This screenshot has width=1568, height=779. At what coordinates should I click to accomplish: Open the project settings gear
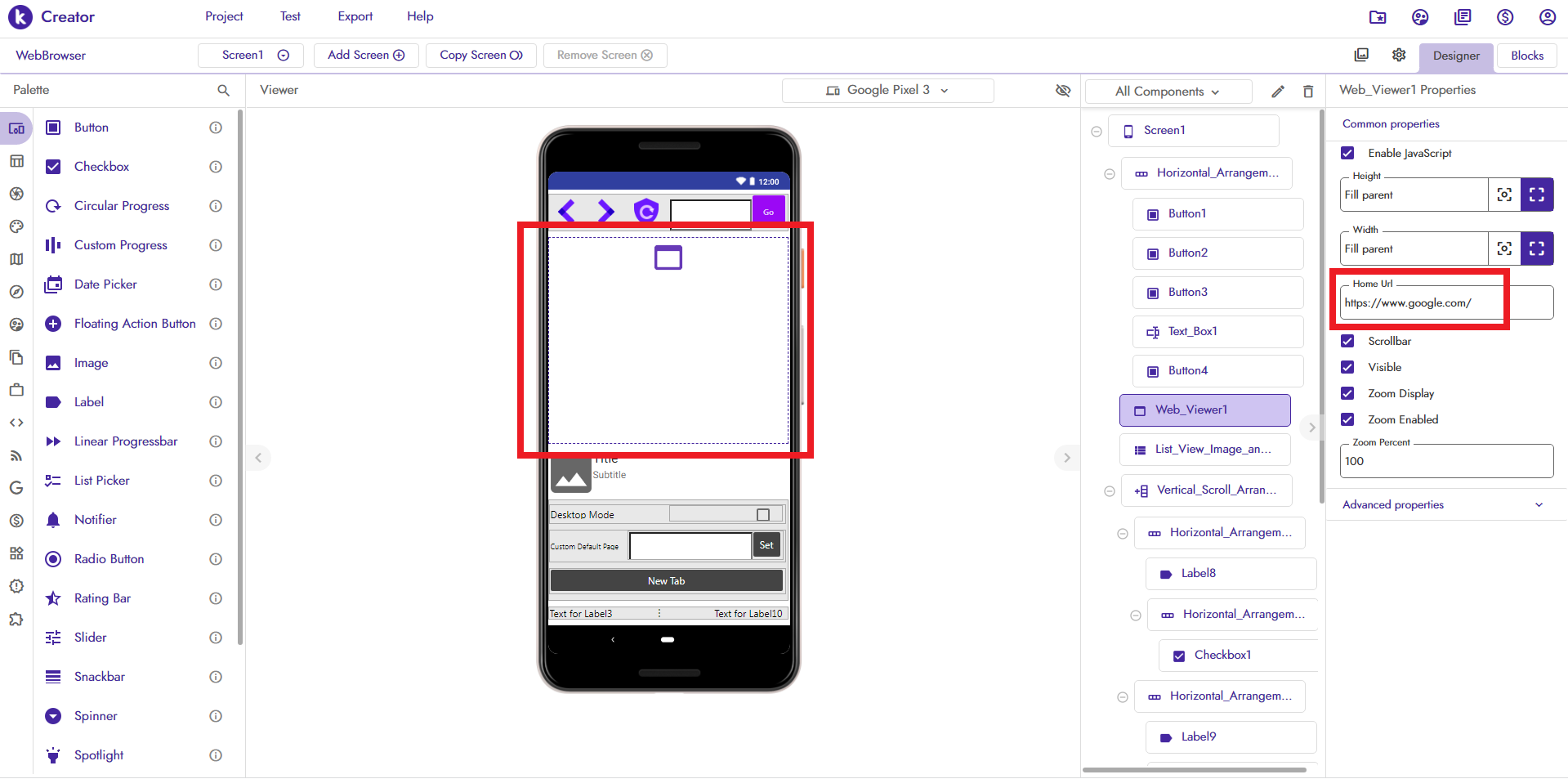[x=1399, y=55]
